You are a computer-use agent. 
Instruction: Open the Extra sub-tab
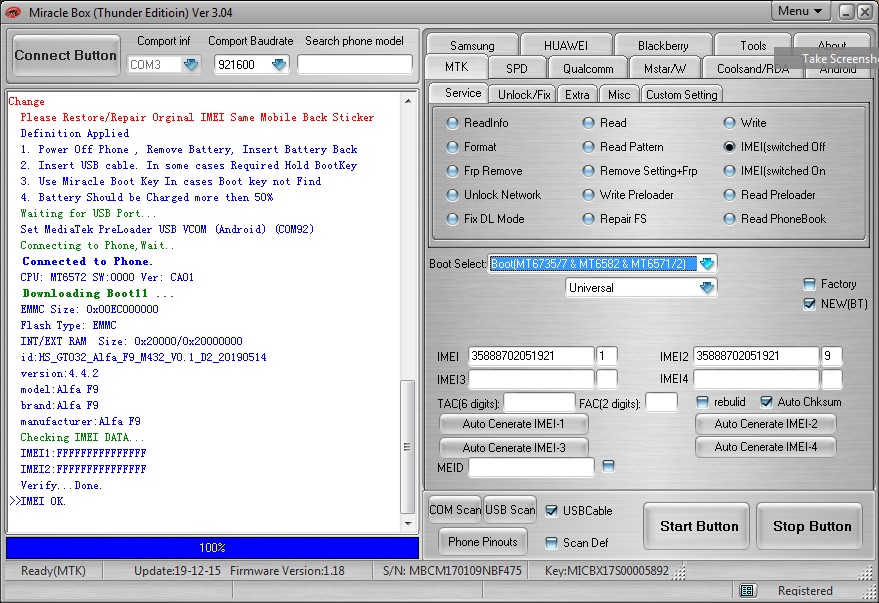click(577, 94)
